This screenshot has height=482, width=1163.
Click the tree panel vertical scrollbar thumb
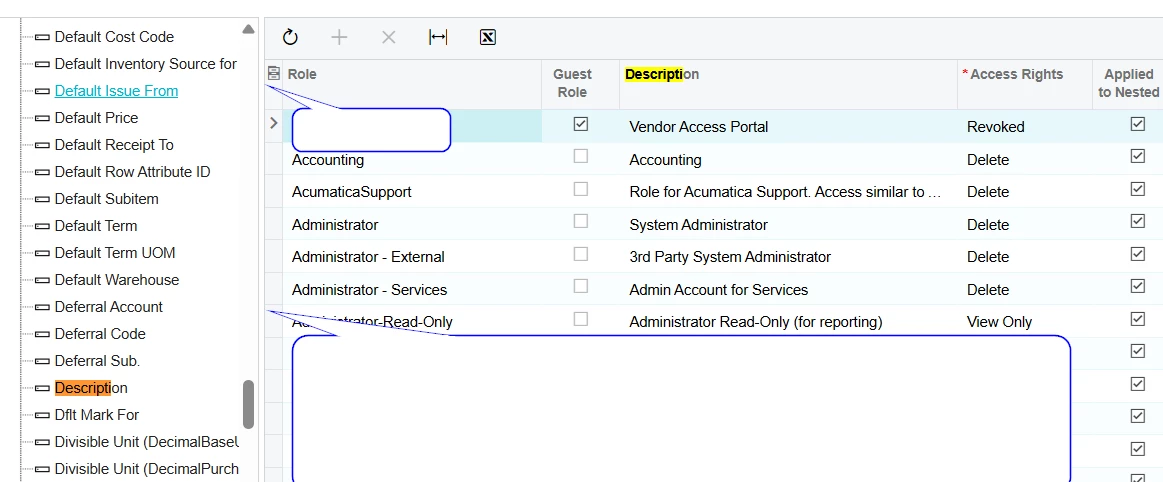click(248, 404)
